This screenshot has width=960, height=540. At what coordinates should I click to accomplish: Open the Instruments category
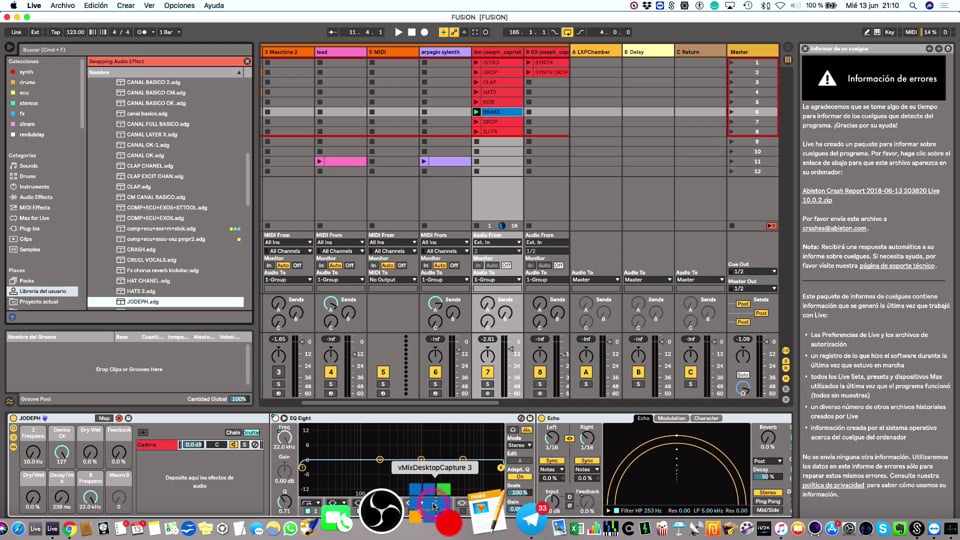[34, 187]
